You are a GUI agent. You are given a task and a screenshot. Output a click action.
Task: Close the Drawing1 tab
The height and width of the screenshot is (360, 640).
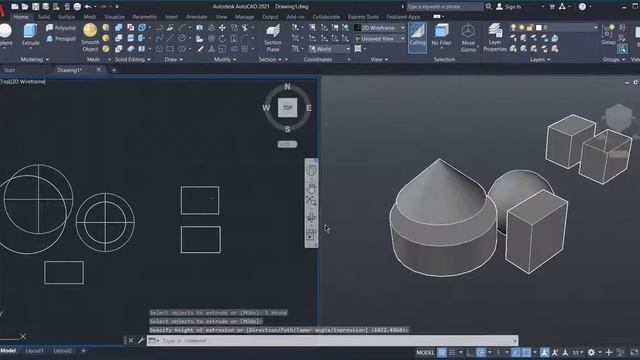pyautogui.click(x=98, y=70)
